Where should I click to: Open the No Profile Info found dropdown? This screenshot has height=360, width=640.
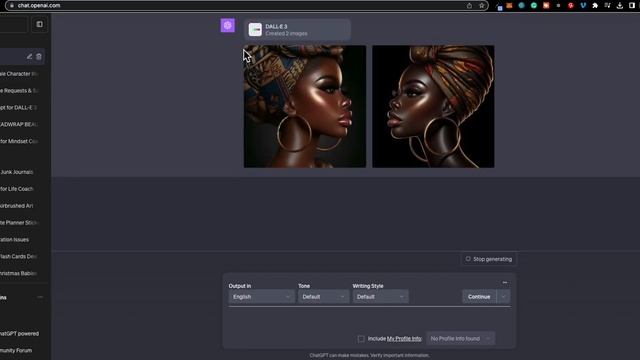click(x=460, y=338)
